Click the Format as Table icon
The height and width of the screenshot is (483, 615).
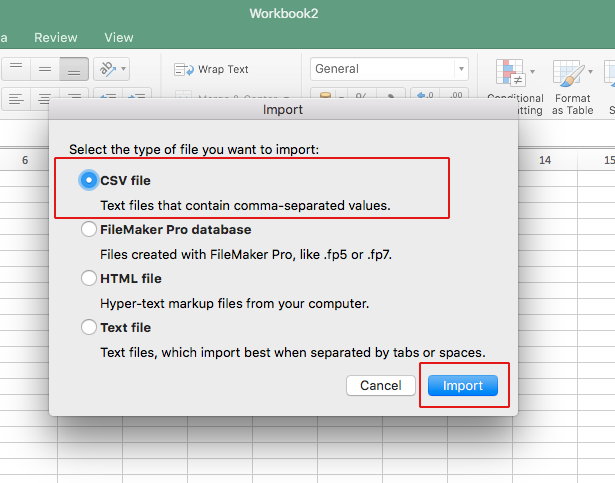567,73
